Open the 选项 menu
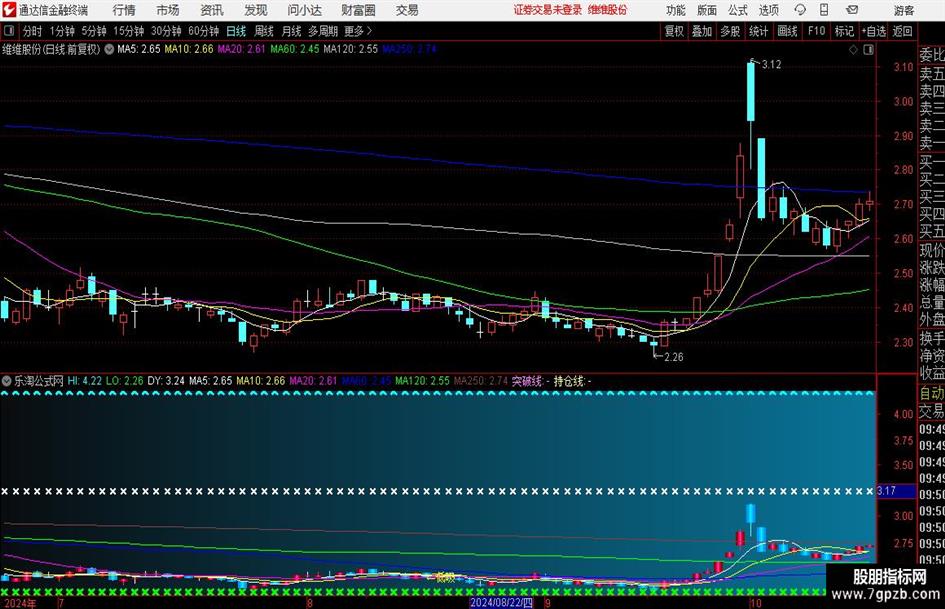The width and height of the screenshot is (945, 609). pos(769,10)
